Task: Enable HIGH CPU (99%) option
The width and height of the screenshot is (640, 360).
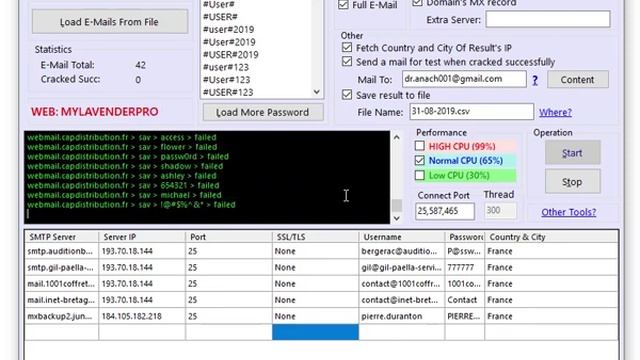Action: (x=420, y=146)
